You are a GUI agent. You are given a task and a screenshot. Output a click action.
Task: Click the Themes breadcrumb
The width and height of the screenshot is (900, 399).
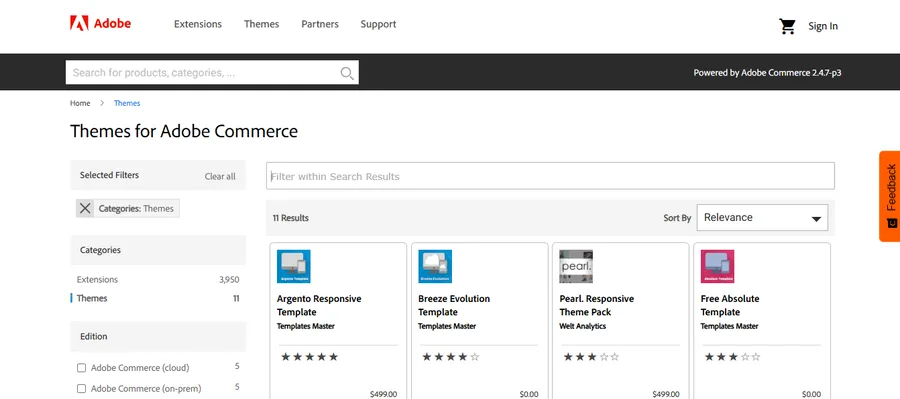click(127, 103)
